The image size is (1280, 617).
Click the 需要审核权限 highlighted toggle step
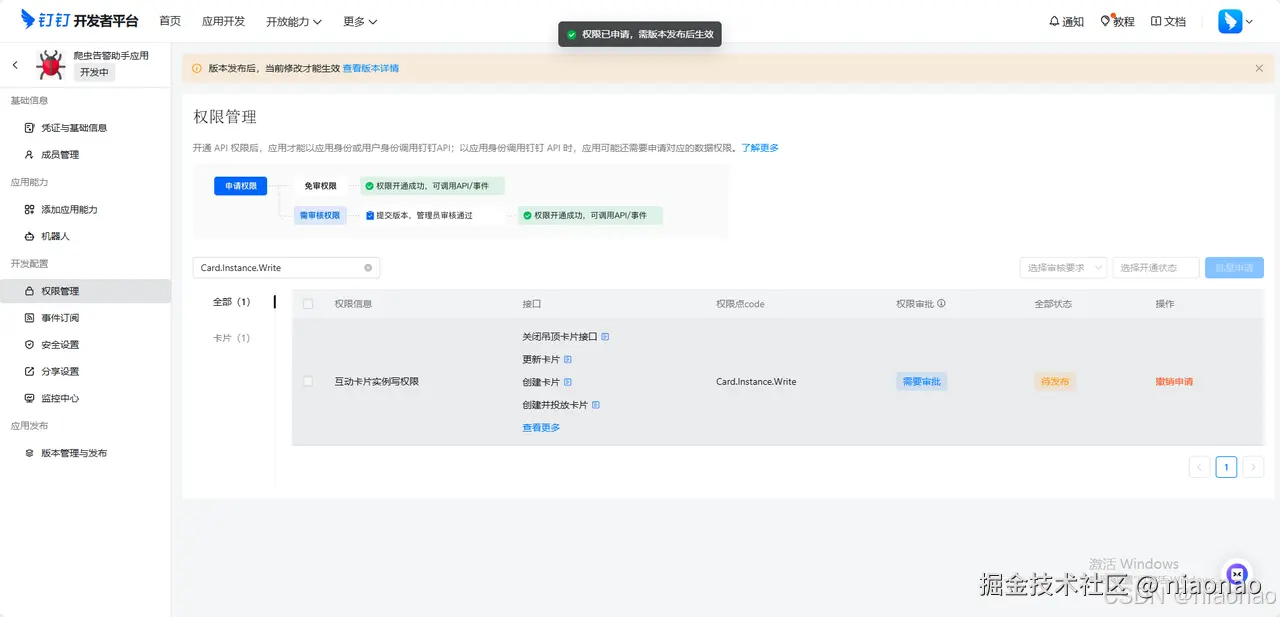319,215
